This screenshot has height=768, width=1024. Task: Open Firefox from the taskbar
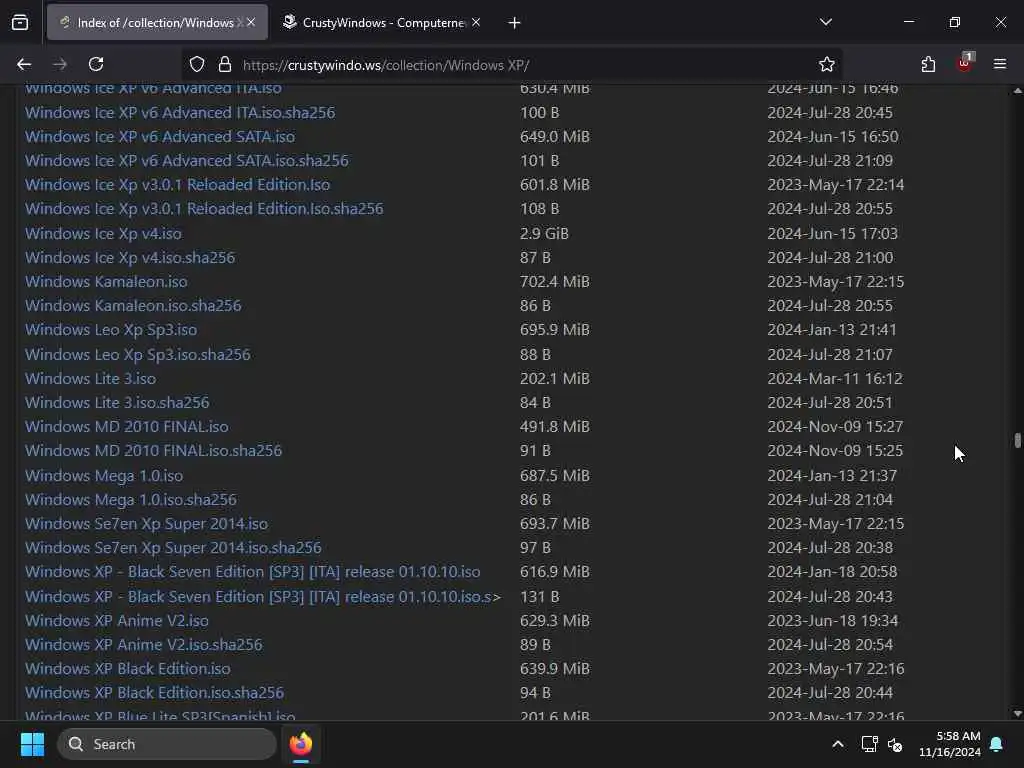[x=301, y=744]
